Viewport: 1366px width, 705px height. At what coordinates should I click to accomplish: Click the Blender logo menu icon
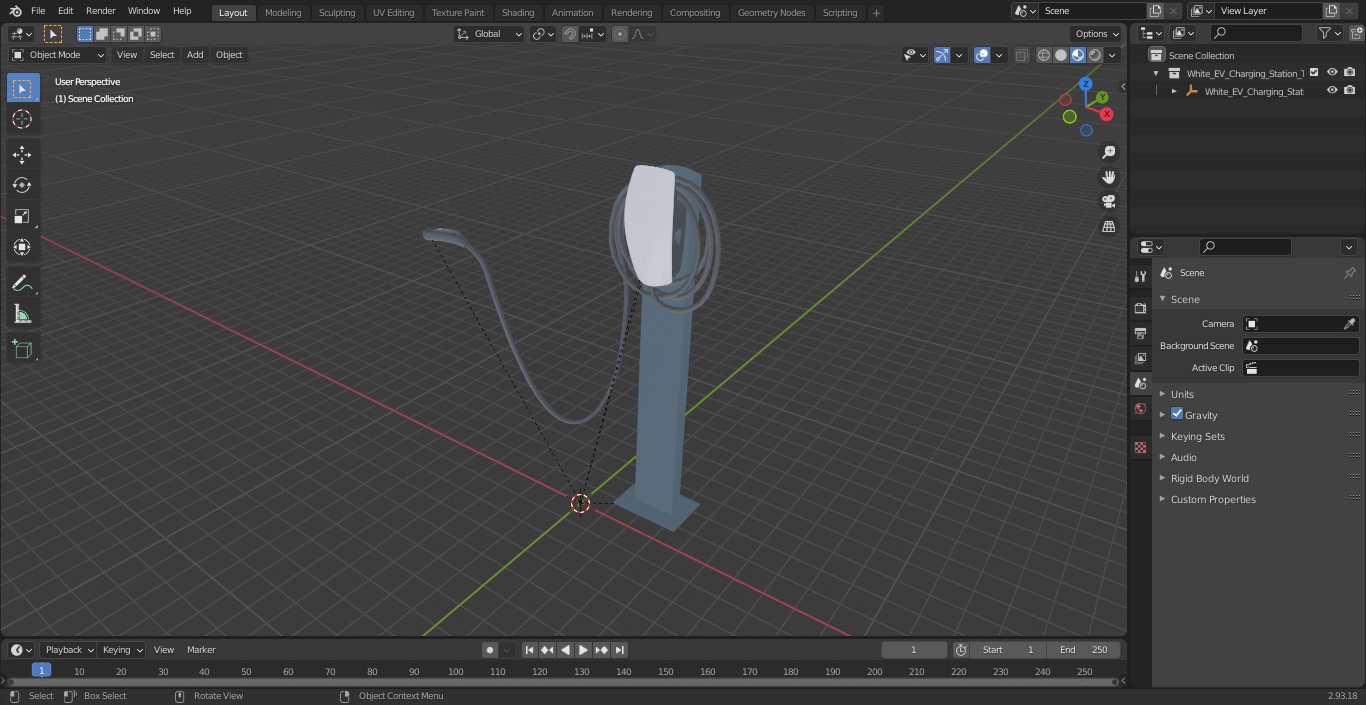15,11
